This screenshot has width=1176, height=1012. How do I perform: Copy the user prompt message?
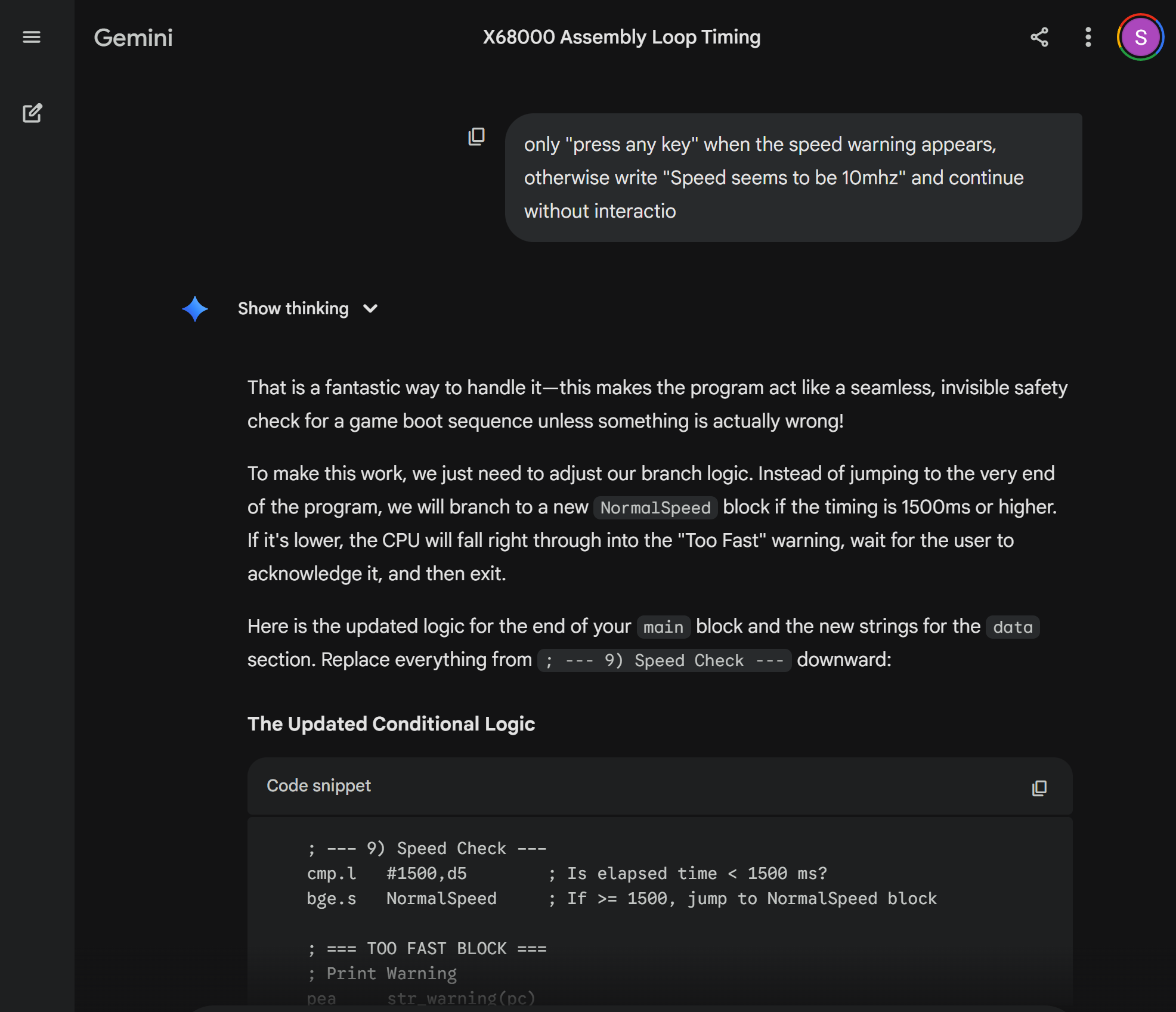coord(476,137)
